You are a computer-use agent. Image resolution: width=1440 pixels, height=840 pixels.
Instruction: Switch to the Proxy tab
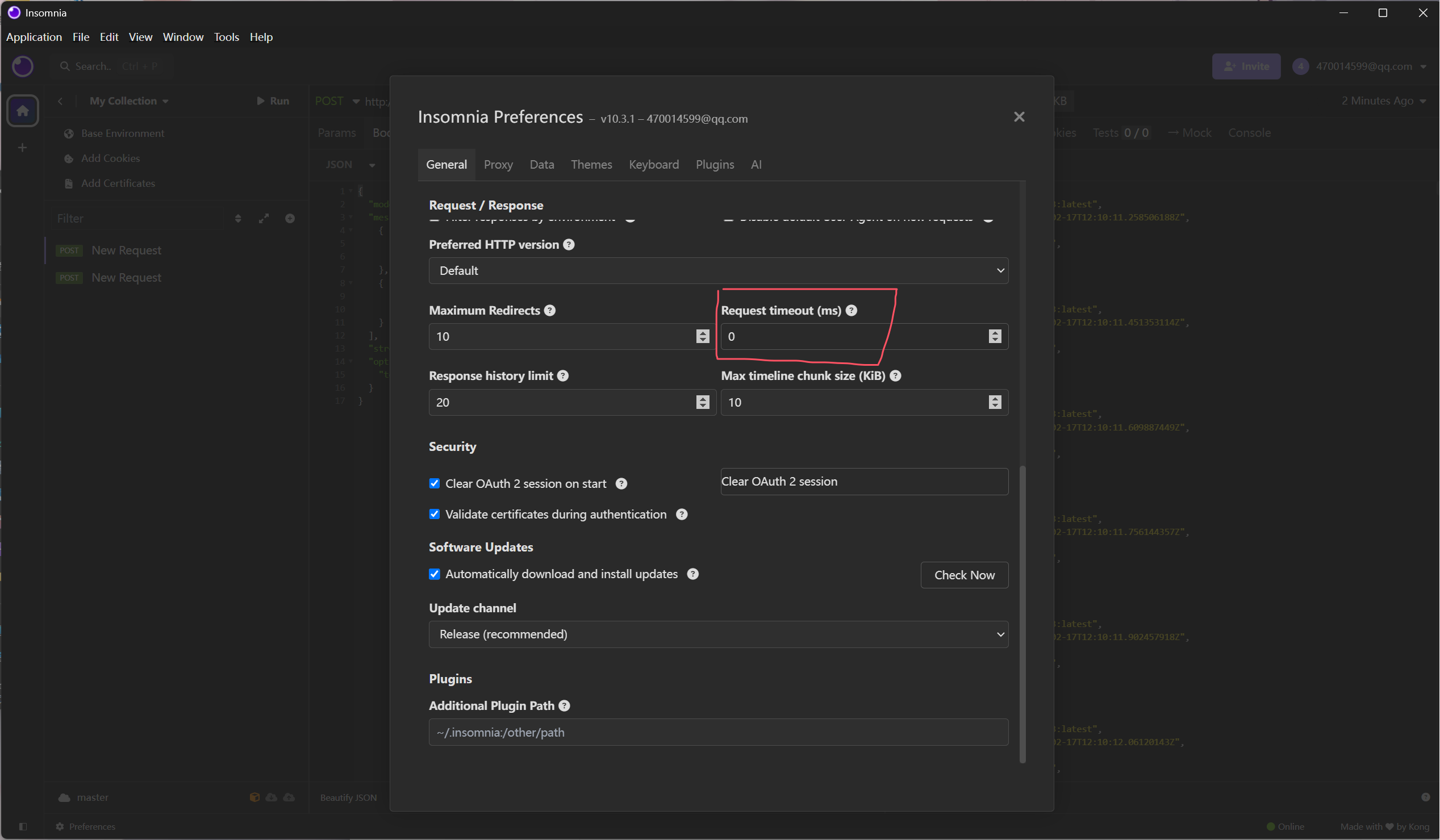coord(498,165)
